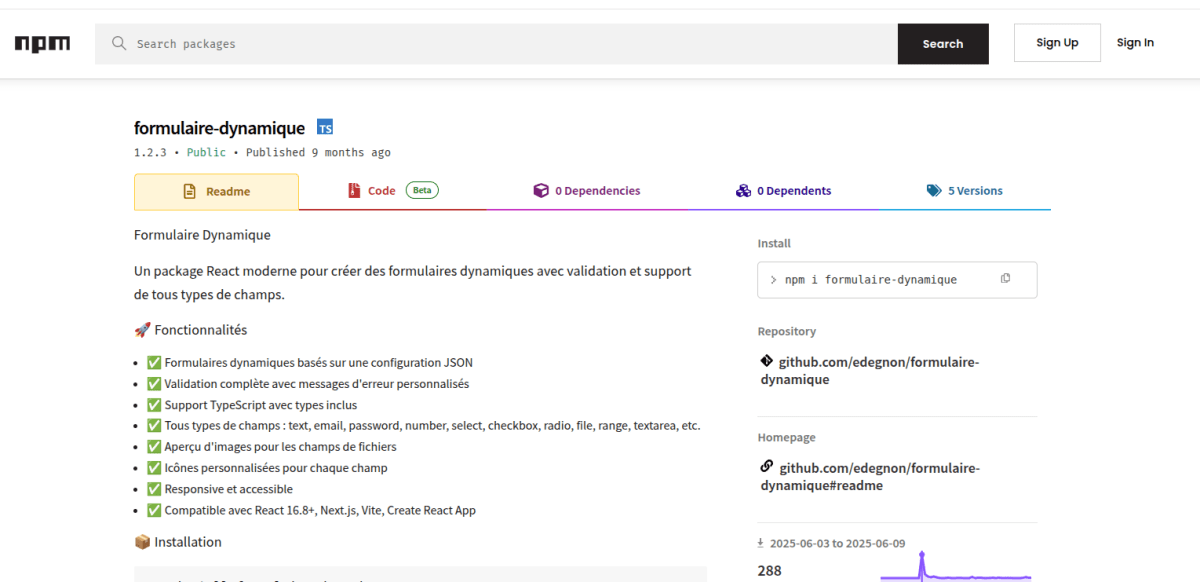1200x582 pixels.
Task: Click the Aperçu d'images list item
Action: click(272, 447)
